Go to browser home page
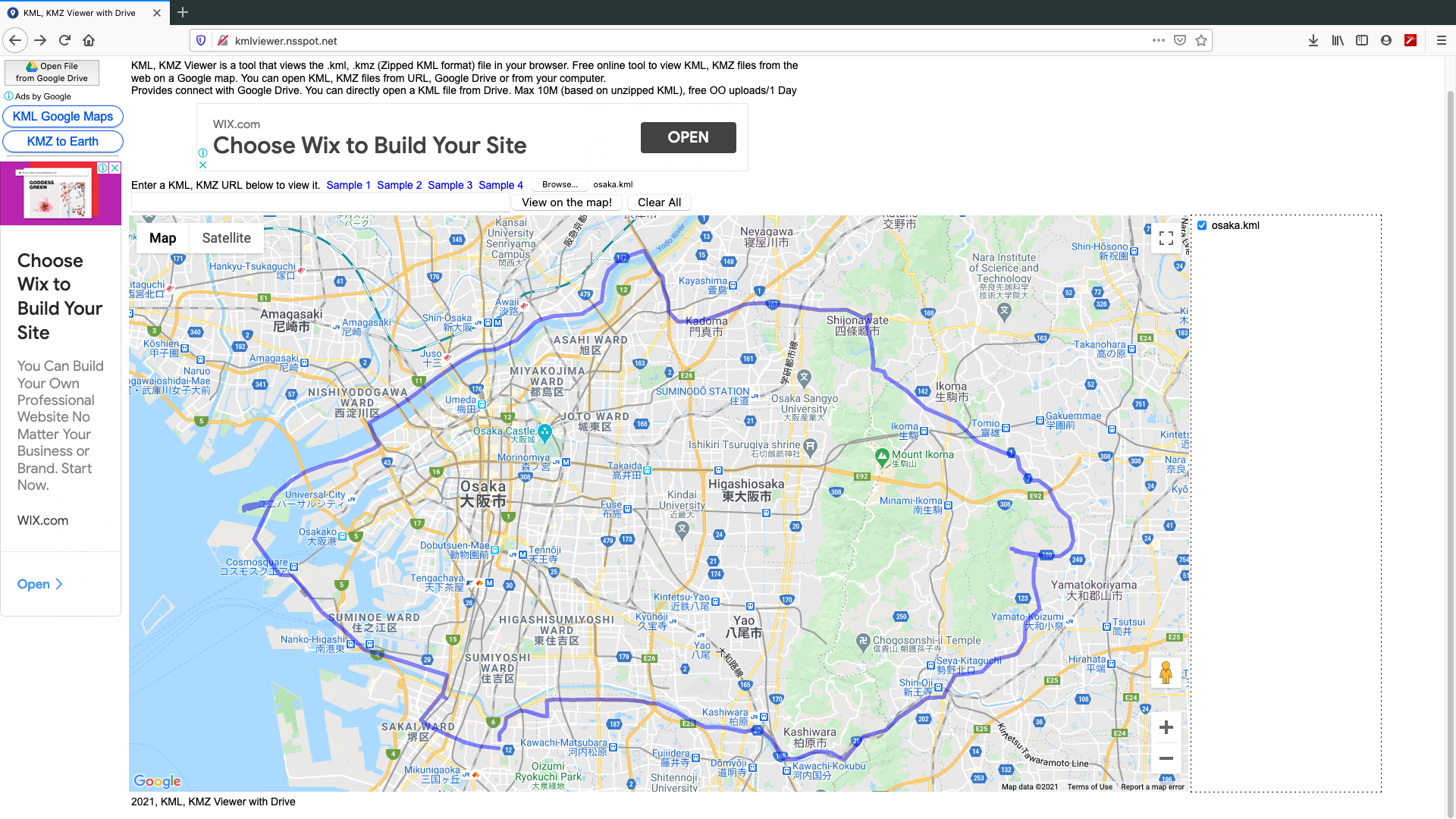 [x=89, y=40]
